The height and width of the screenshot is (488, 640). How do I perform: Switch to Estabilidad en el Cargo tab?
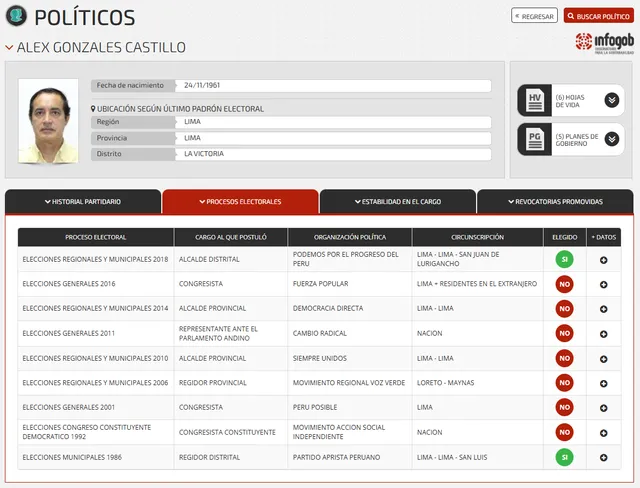[398, 202]
